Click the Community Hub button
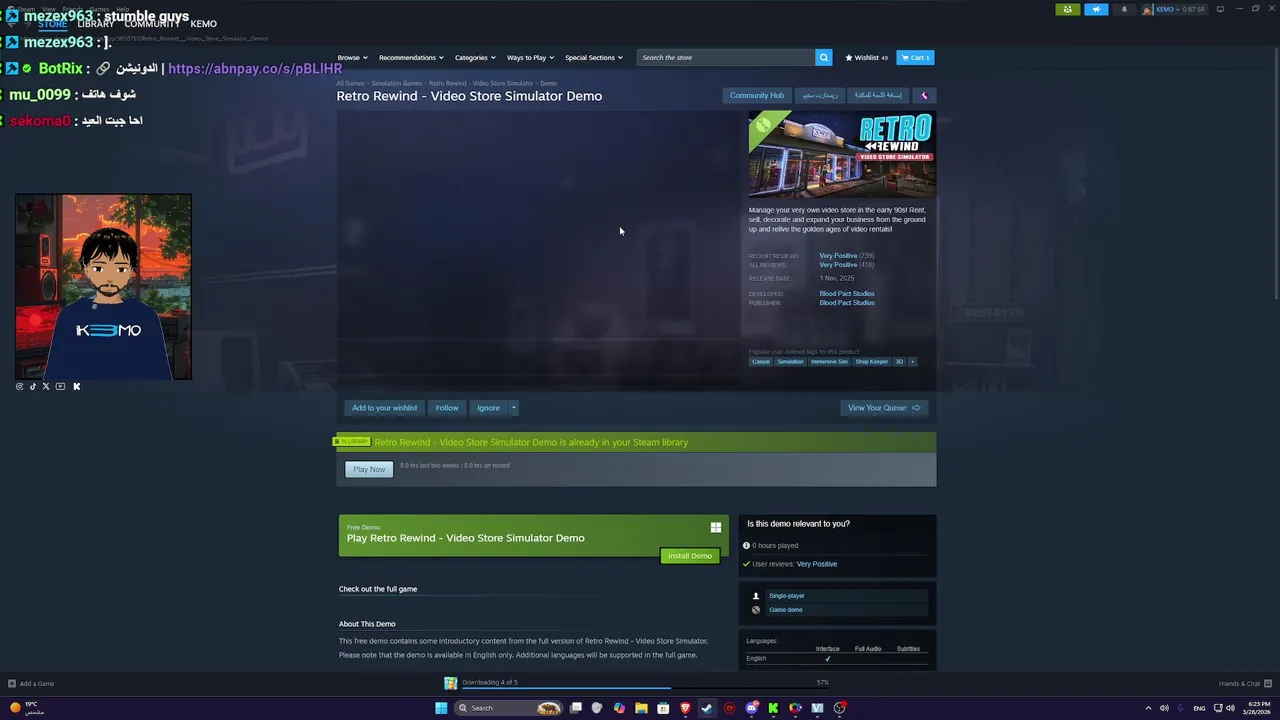Image resolution: width=1280 pixels, height=720 pixels. click(757, 95)
